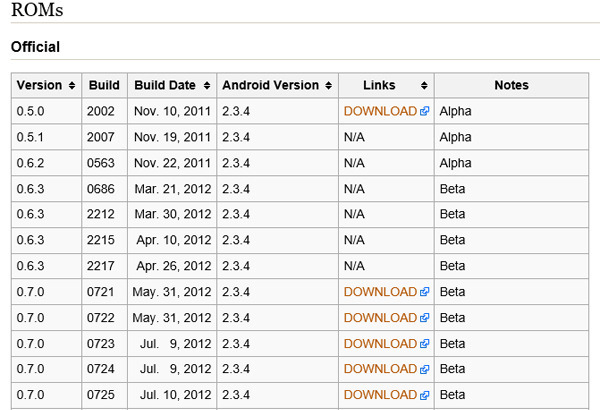Open DOWNLOAD link for build 0722
The width and height of the screenshot is (600, 410).
pyautogui.click(x=380, y=318)
